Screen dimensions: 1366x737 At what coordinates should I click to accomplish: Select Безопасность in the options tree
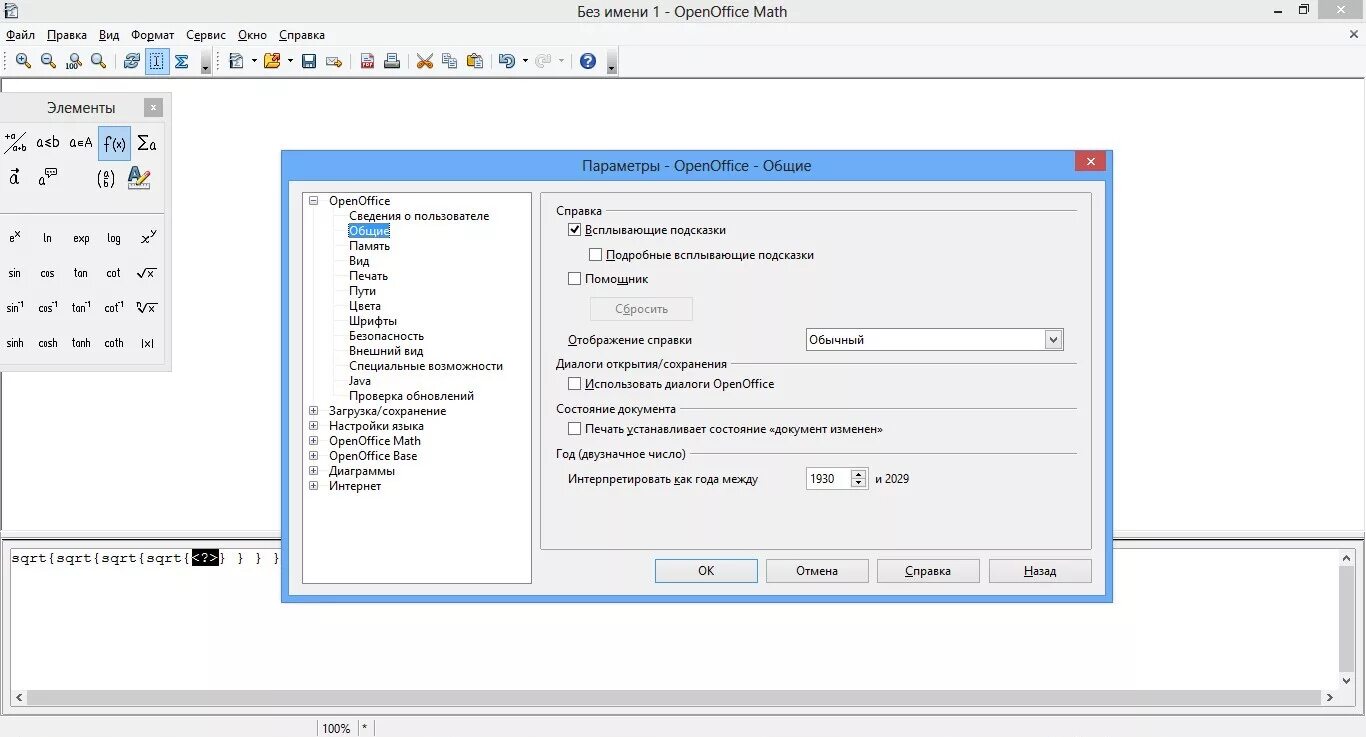(x=386, y=336)
